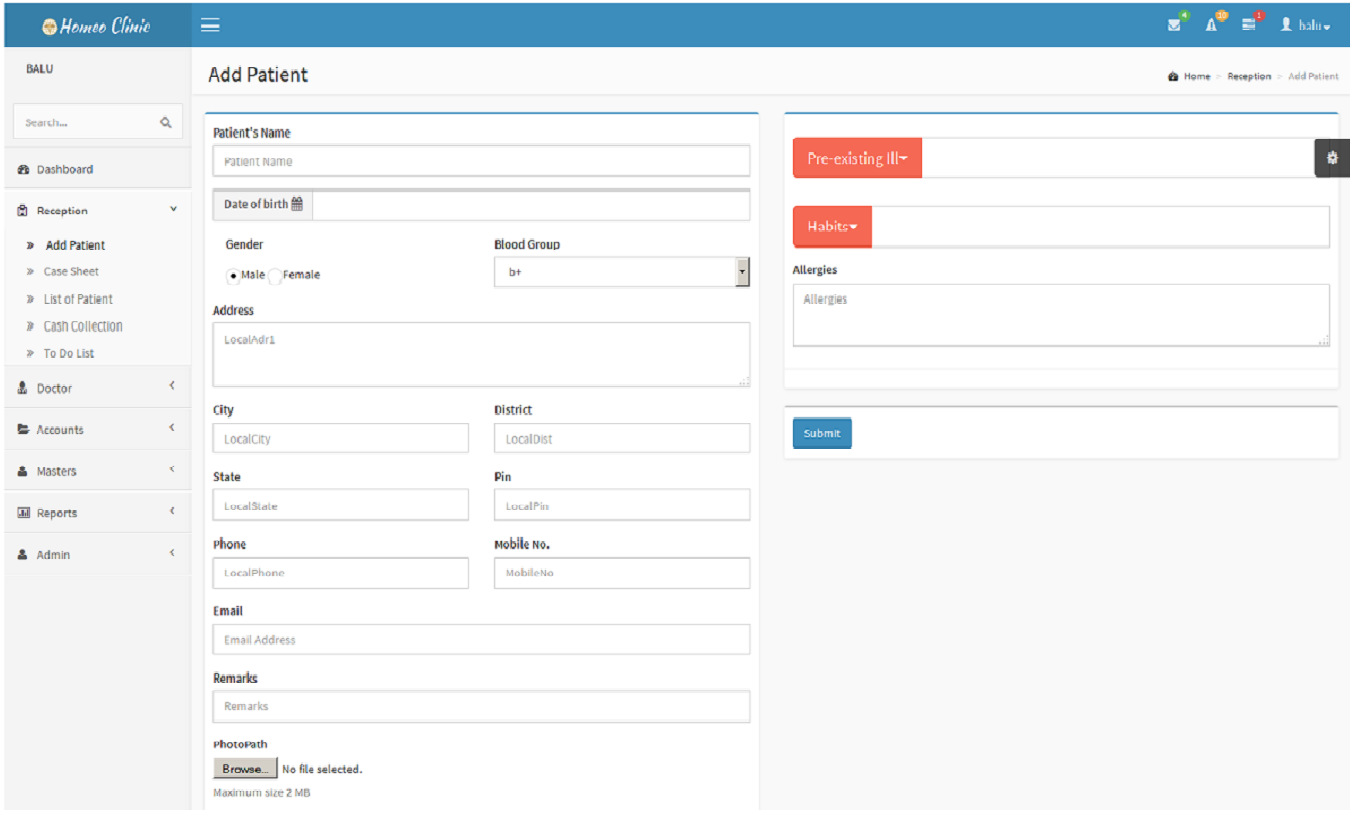Image resolution: width=1350 pixels, height=818 pixels.
Task: Click the calendar icon beside Date of birth
Action: 297,204
